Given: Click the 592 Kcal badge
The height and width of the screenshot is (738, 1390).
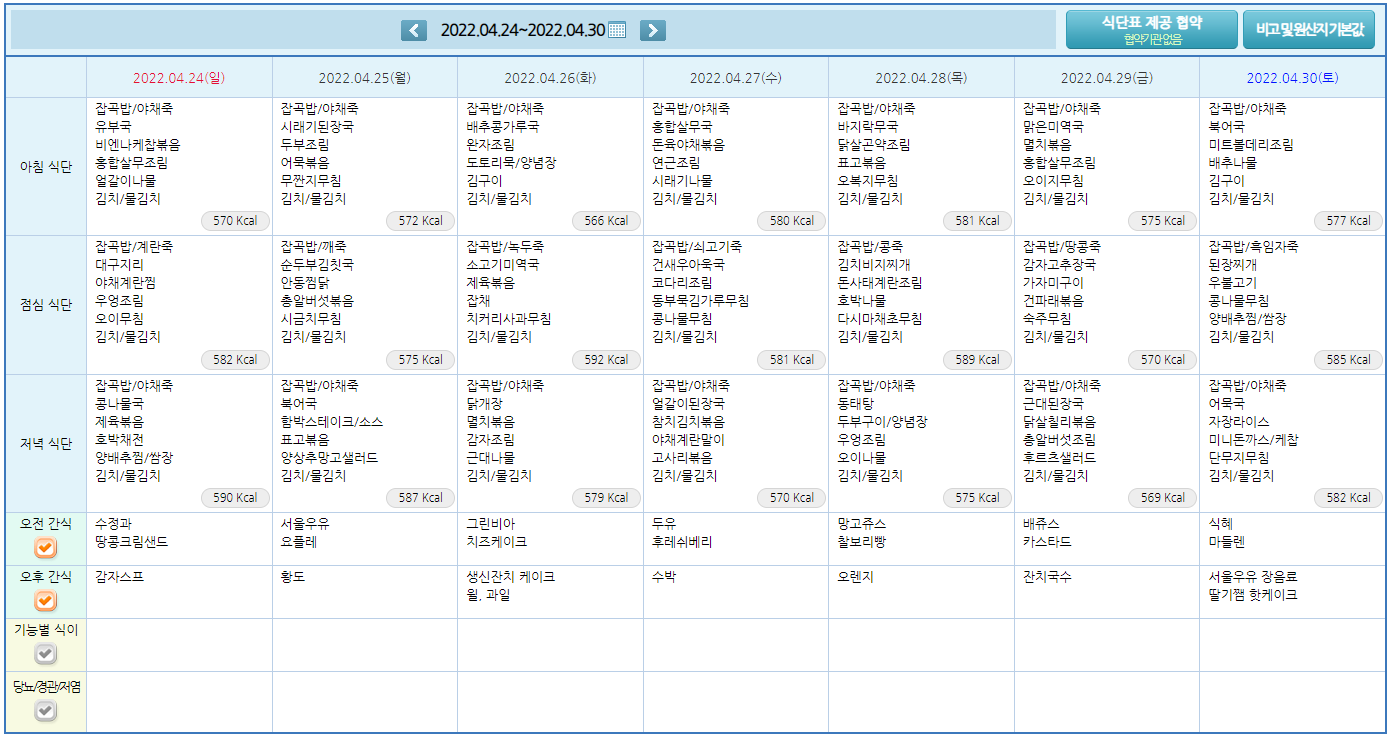Looking at the screenshot, I should 607,359.
